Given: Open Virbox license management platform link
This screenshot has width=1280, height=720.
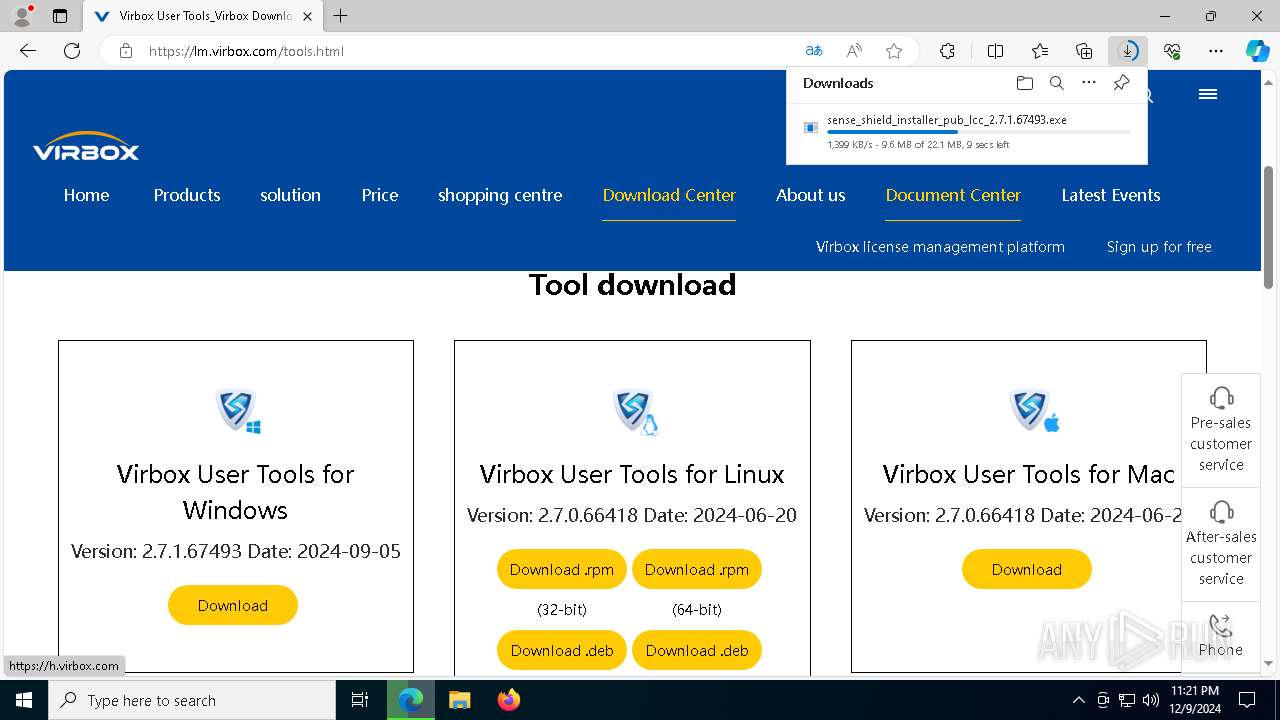Looking at the screenshot, I should tap(940, 247).
